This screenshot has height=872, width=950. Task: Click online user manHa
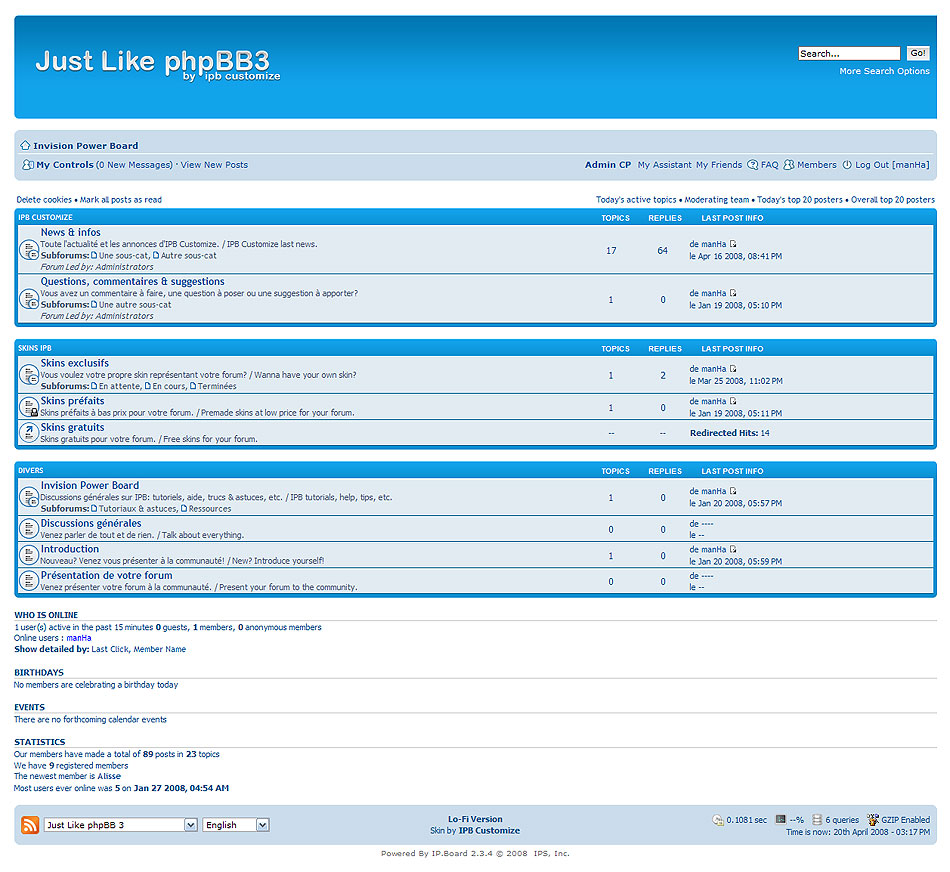click(x=79, y=637)
